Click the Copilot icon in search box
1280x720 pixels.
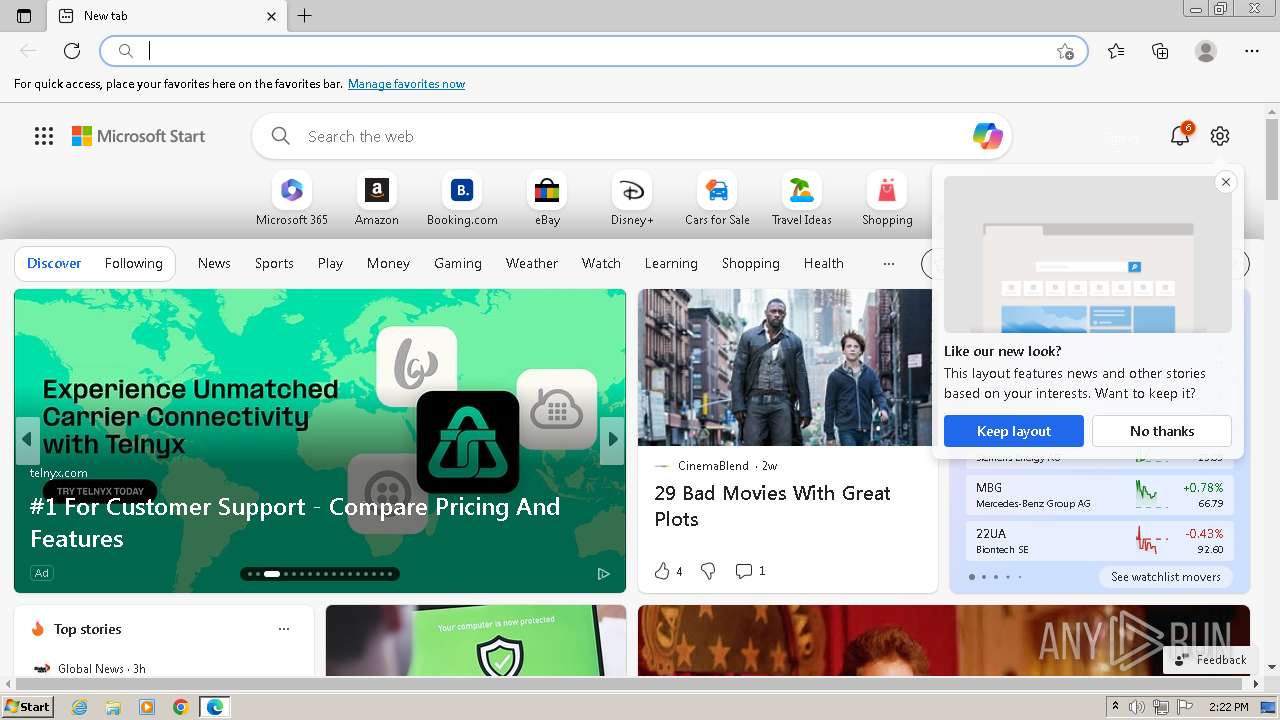[988, 136]
